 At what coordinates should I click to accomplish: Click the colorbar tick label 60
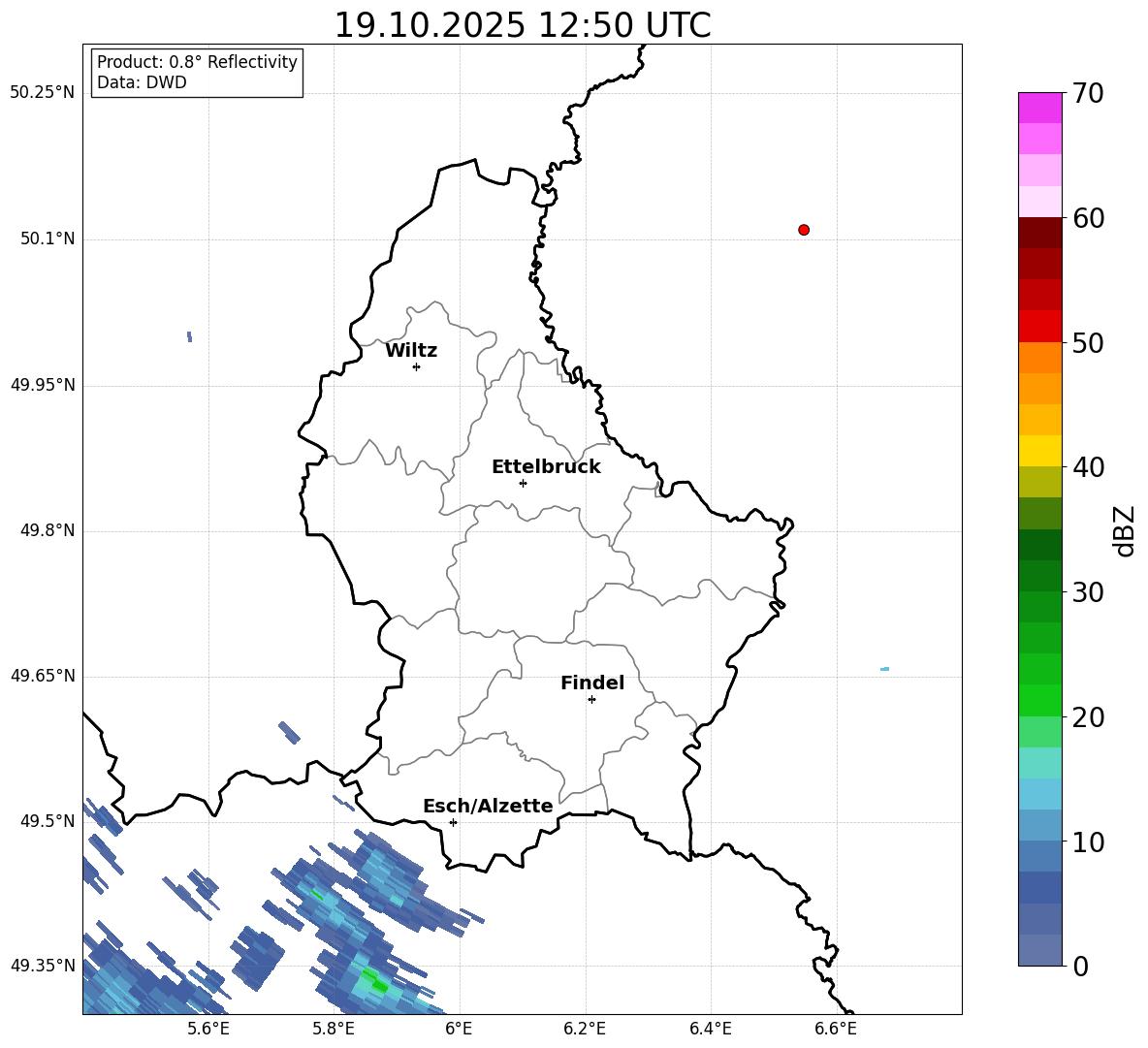(1088, 218)
